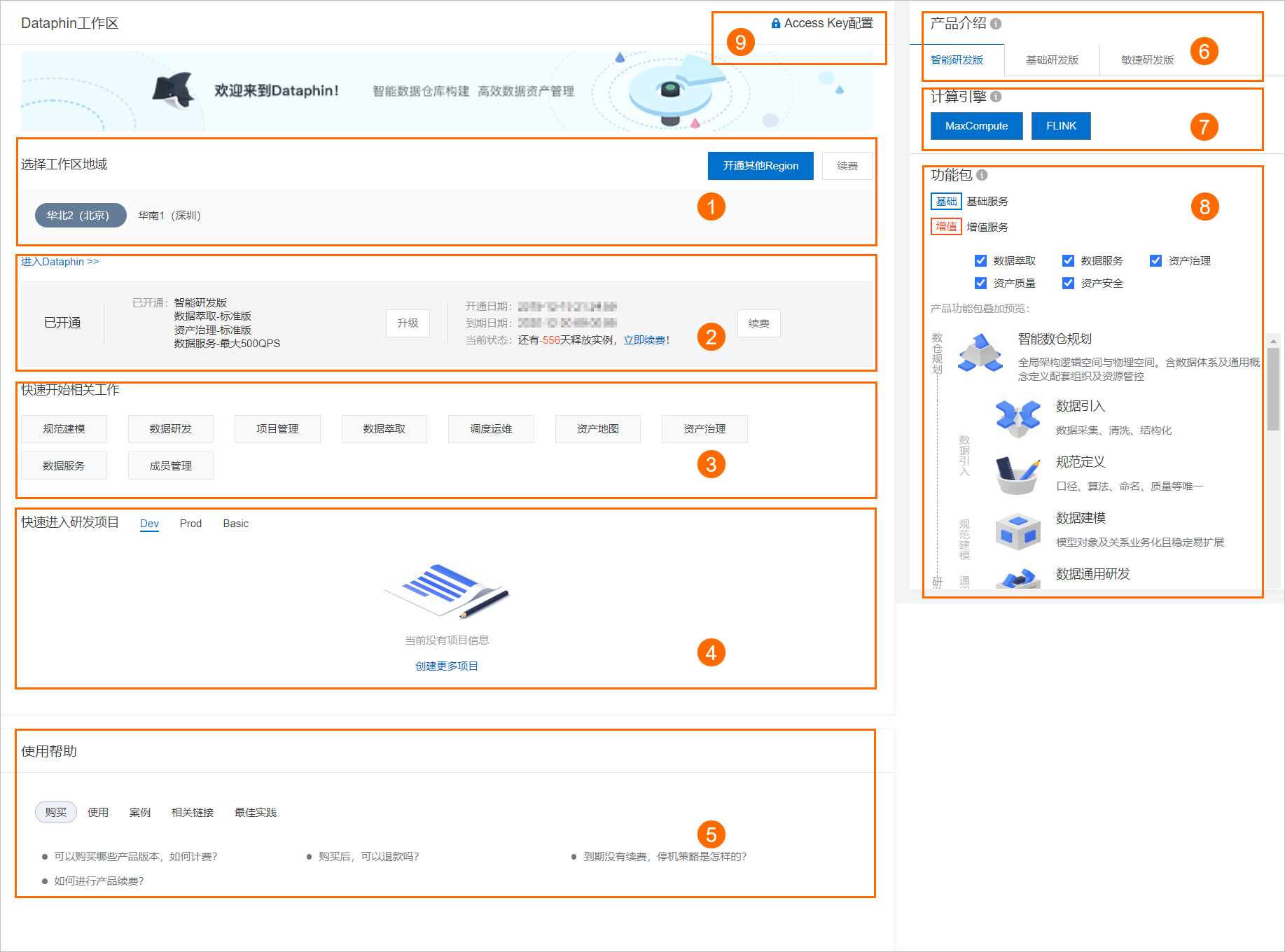The height and width of the screenshot is (952, 1285).
Task: Click the feature preview scrollbar thumb
Action: [1273, 389]
